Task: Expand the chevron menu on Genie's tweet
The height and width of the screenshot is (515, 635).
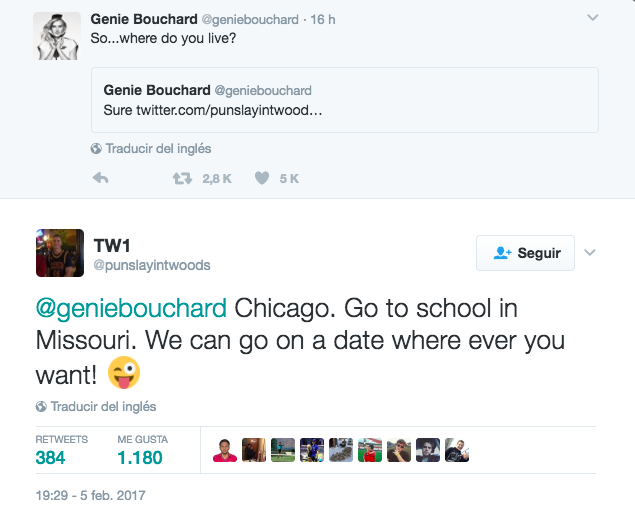Action: point(592,18)
